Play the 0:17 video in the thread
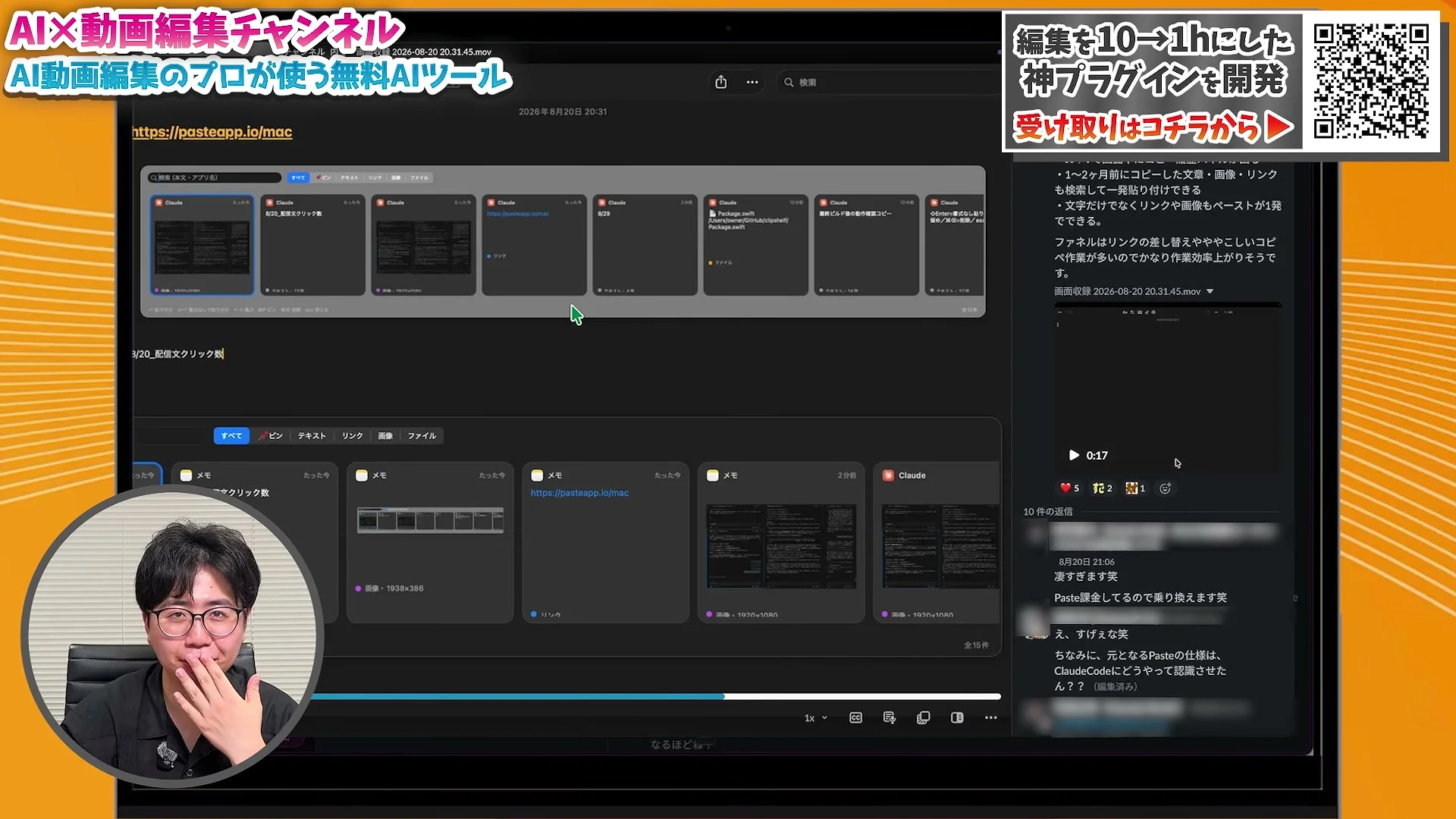This screenshot has height=819, width=1456. coord(1074,455)
